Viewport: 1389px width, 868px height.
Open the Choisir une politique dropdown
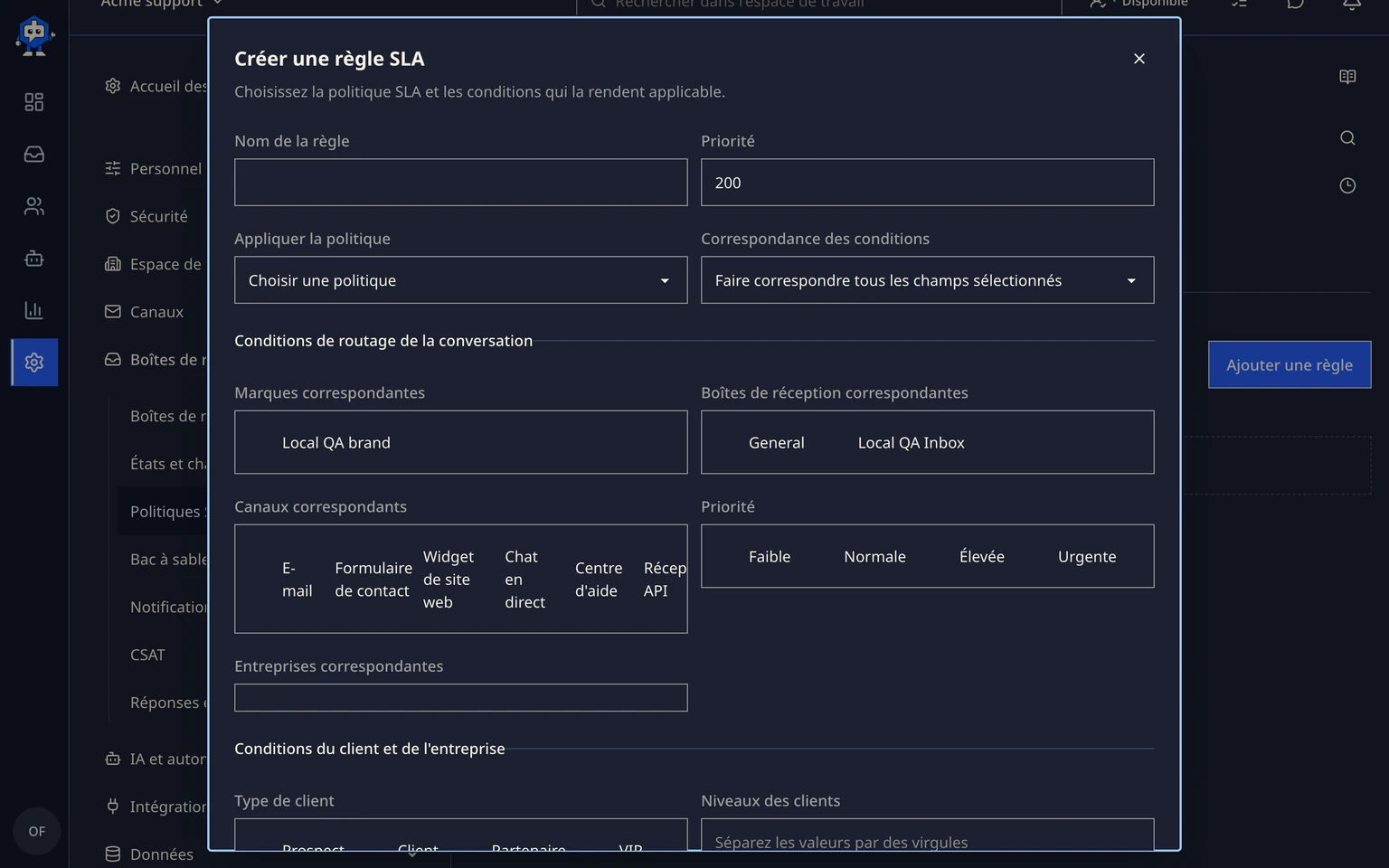(461, 280)
